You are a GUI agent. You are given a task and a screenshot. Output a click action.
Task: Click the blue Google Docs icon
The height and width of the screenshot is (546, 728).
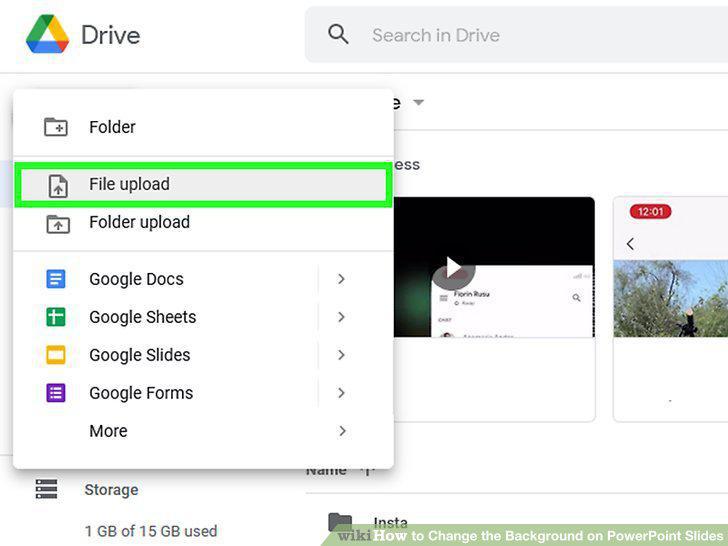coord(56,279)
